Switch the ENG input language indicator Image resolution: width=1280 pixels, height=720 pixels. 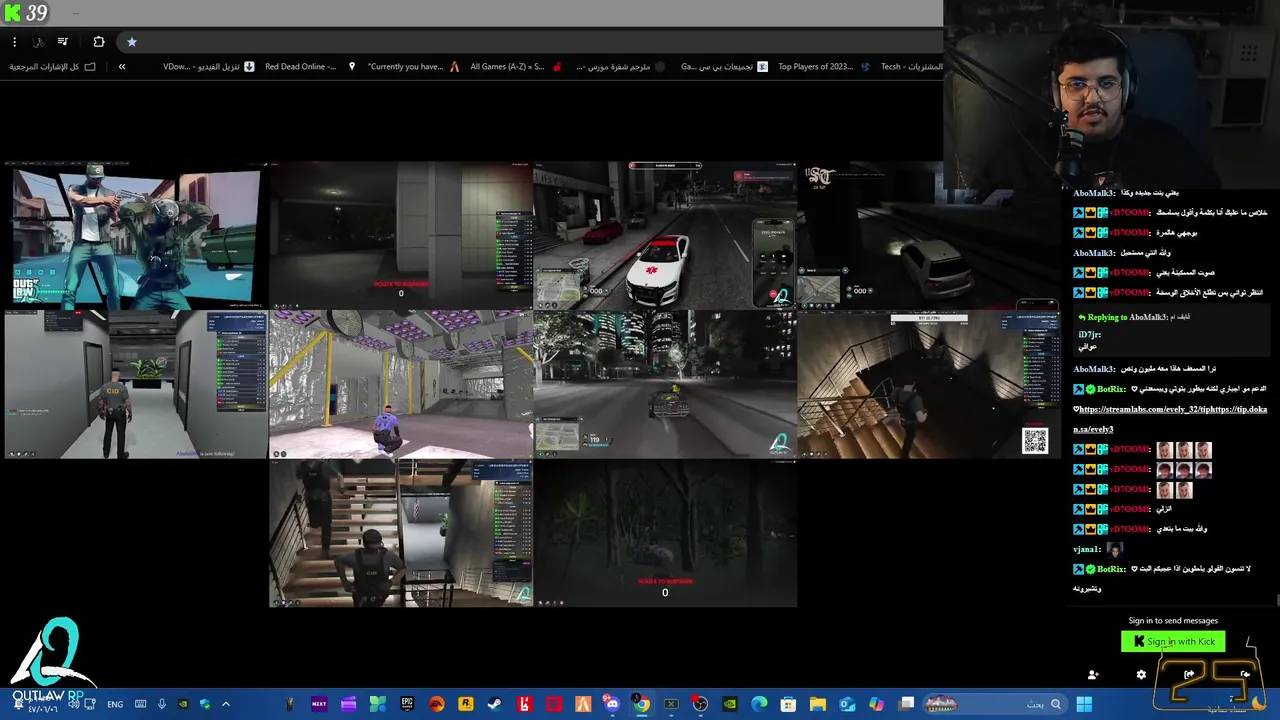tap(115, 704)
